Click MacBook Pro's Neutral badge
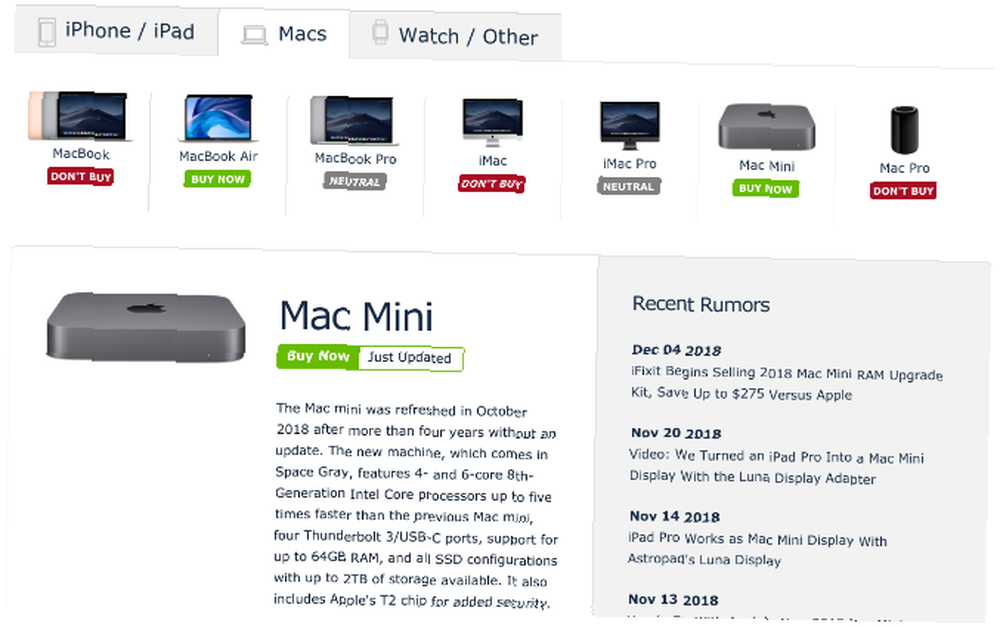 coord(355,182)
